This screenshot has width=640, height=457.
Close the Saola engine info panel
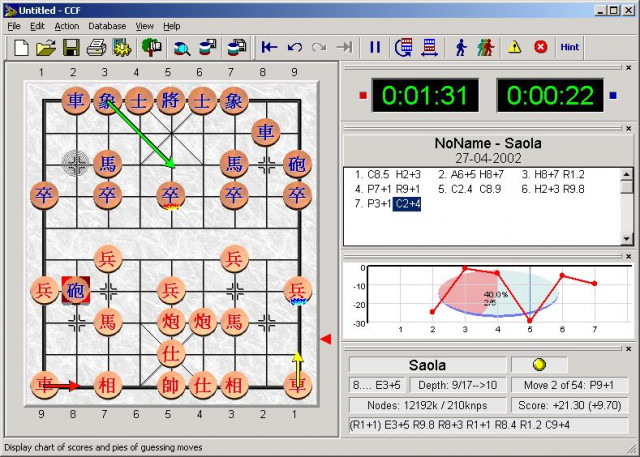pyautogui.click(x=629, y=349)
